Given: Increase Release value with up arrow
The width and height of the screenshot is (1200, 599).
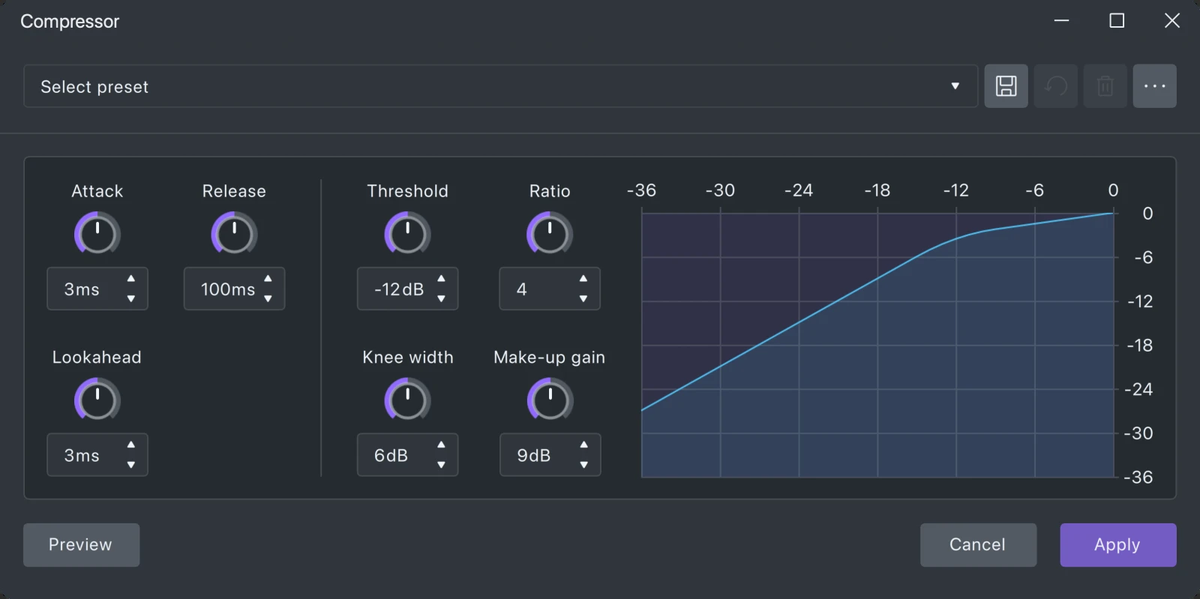Looking at the screenshot, I should (x=268, y=279).
